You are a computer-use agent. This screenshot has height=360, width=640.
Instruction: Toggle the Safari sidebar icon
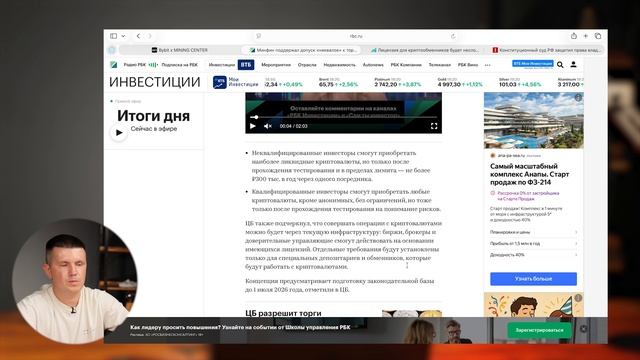(x=113, y=36)
